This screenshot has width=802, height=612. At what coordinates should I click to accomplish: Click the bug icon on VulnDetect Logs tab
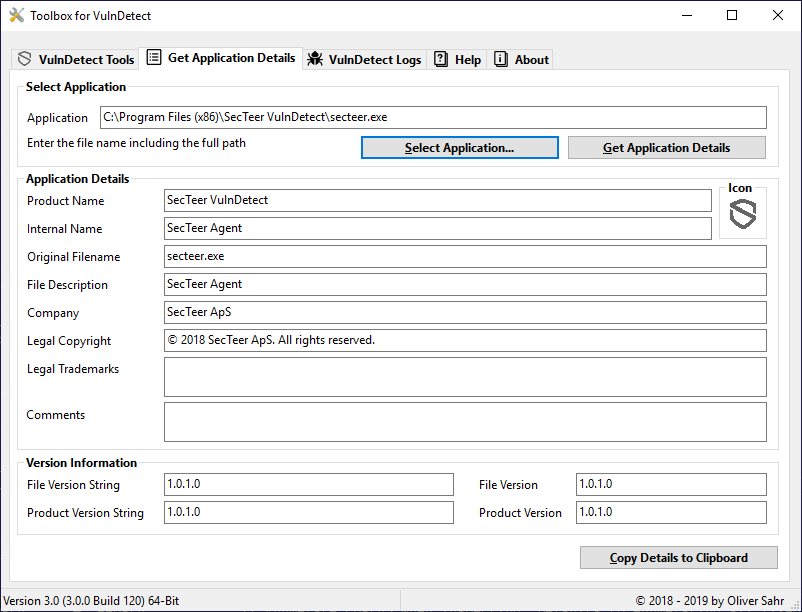[x=315, y=59]
